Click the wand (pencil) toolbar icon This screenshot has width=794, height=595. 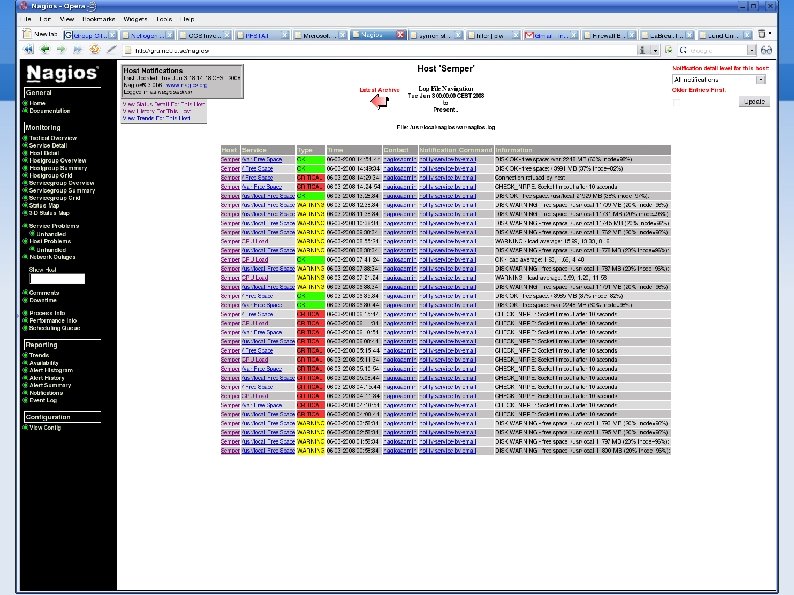(x=111, y=50)
